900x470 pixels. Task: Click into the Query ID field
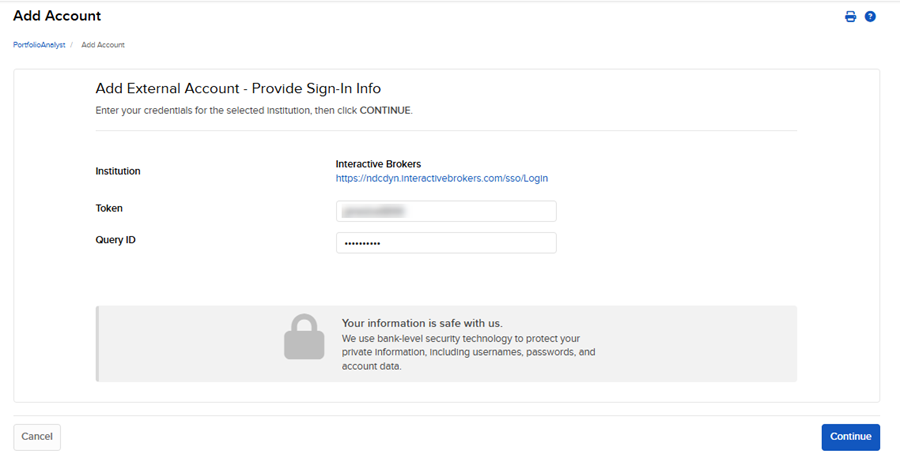click(446, 243)
